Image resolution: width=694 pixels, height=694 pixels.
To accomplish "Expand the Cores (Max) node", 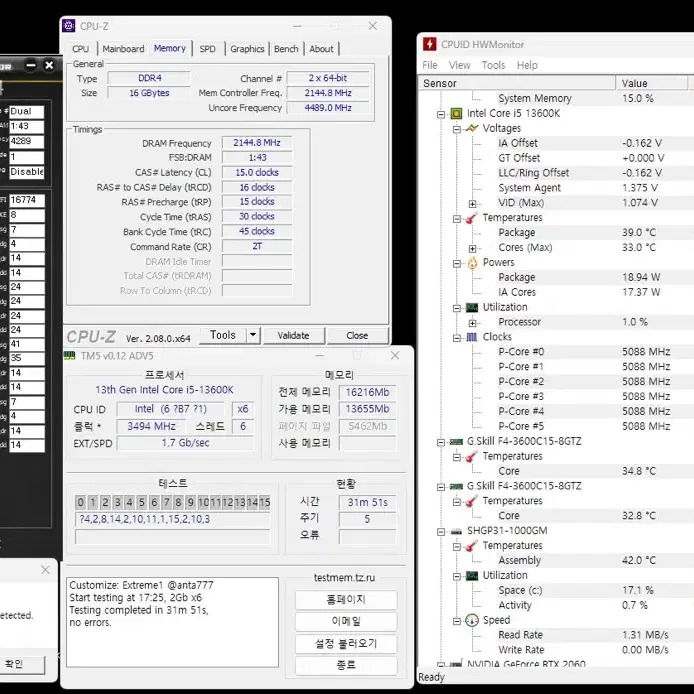I will coord(473,248).
